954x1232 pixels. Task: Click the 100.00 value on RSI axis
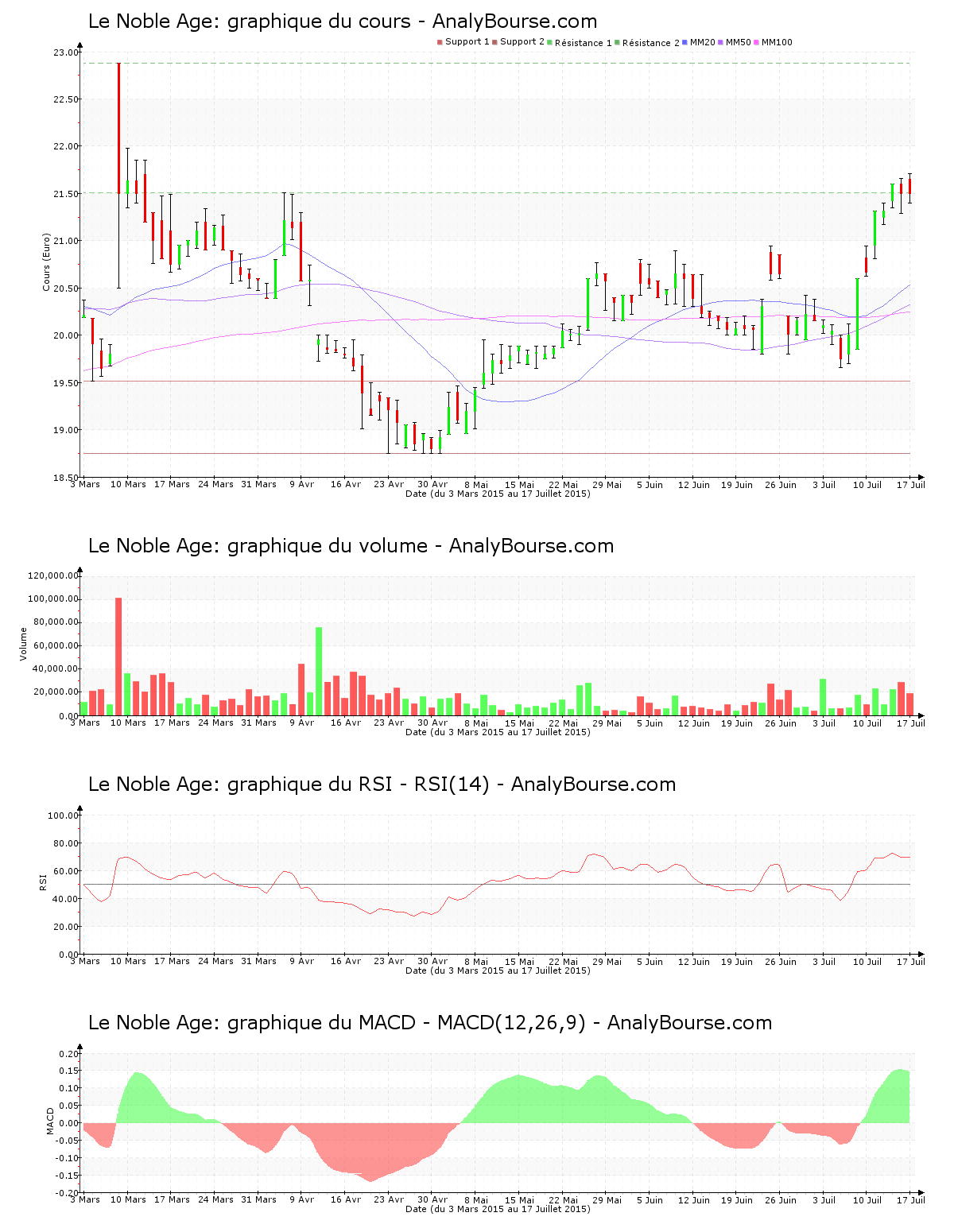click(x=64, y=816)
